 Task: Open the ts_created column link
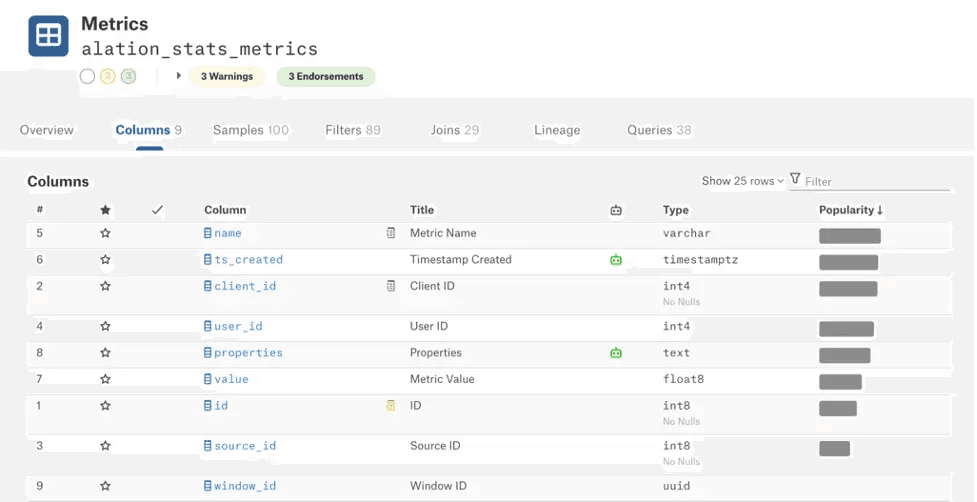248,260
